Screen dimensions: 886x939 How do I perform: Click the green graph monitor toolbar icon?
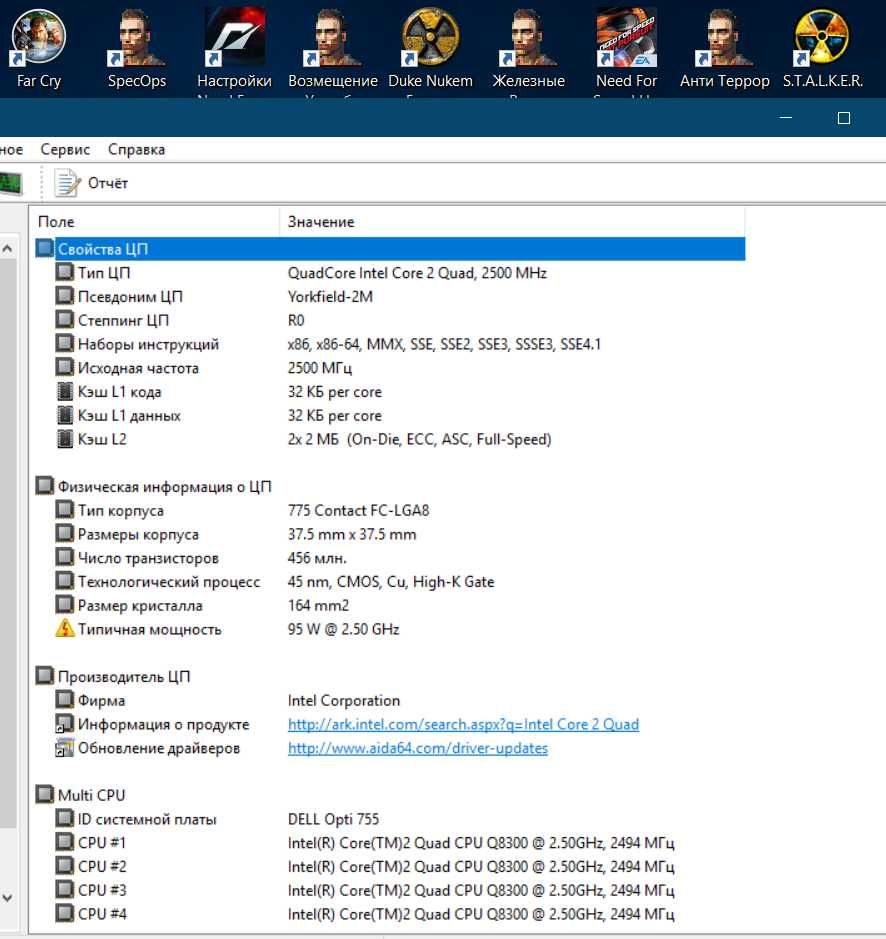tap(10, 183)
